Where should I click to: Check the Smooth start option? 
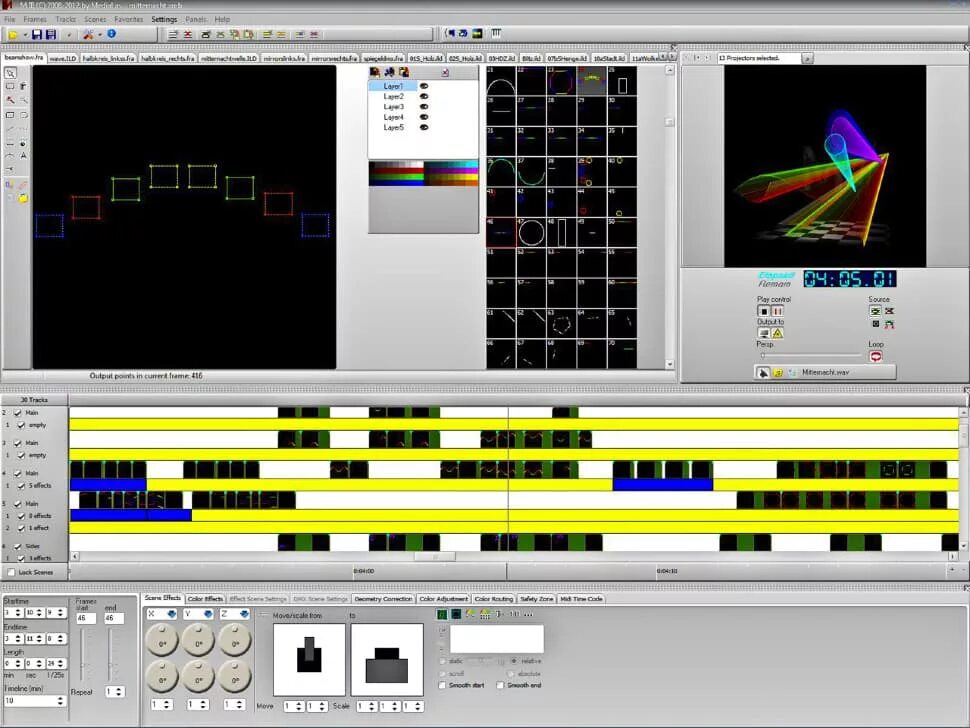pyautogui.click(x=442, y=685)
